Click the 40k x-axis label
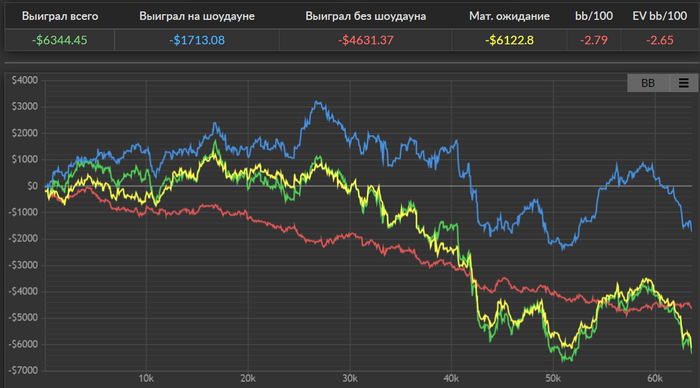The width and height of the screenshot is (700, 388). 451,379
